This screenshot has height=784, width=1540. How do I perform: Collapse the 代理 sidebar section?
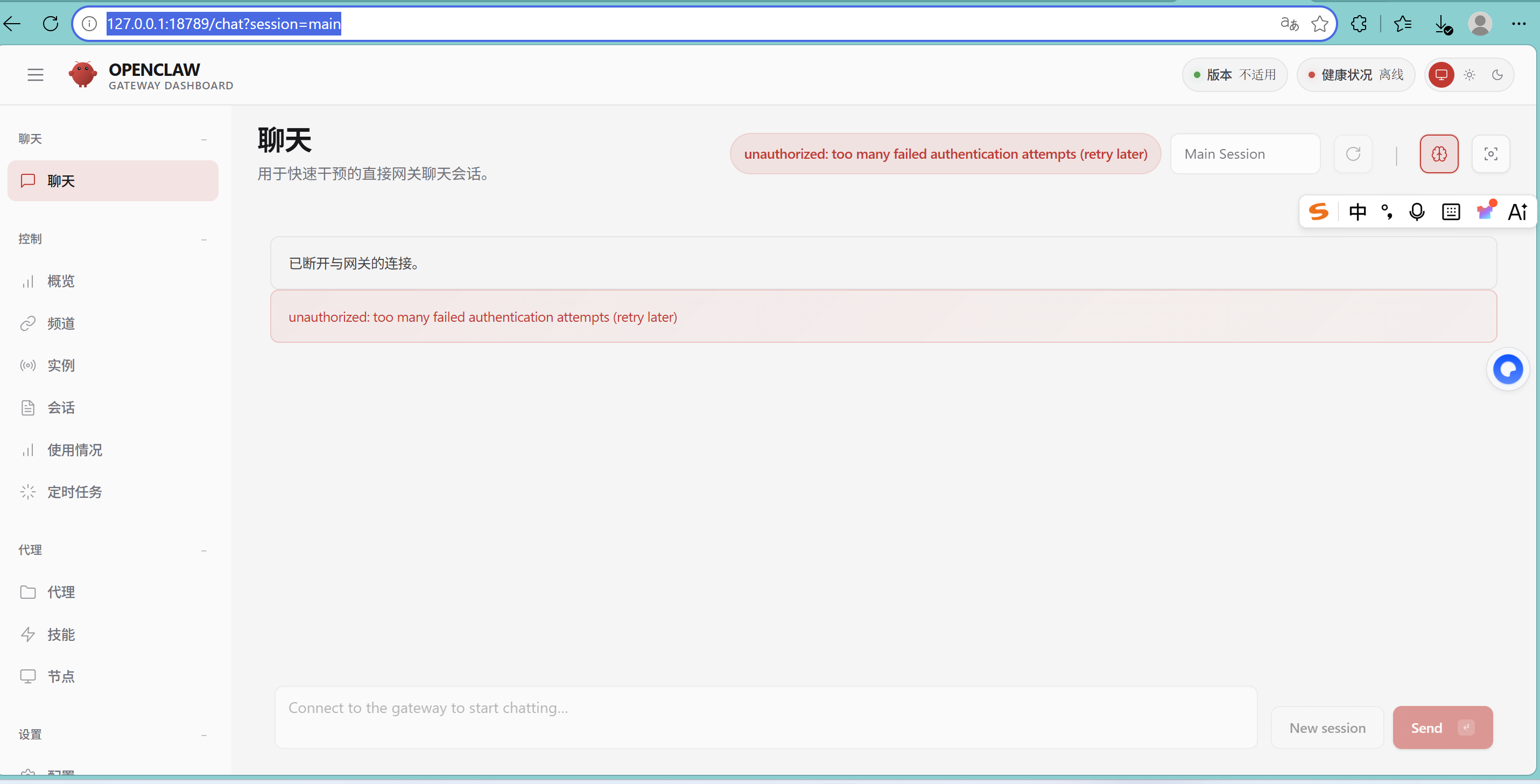pos(204,550)
